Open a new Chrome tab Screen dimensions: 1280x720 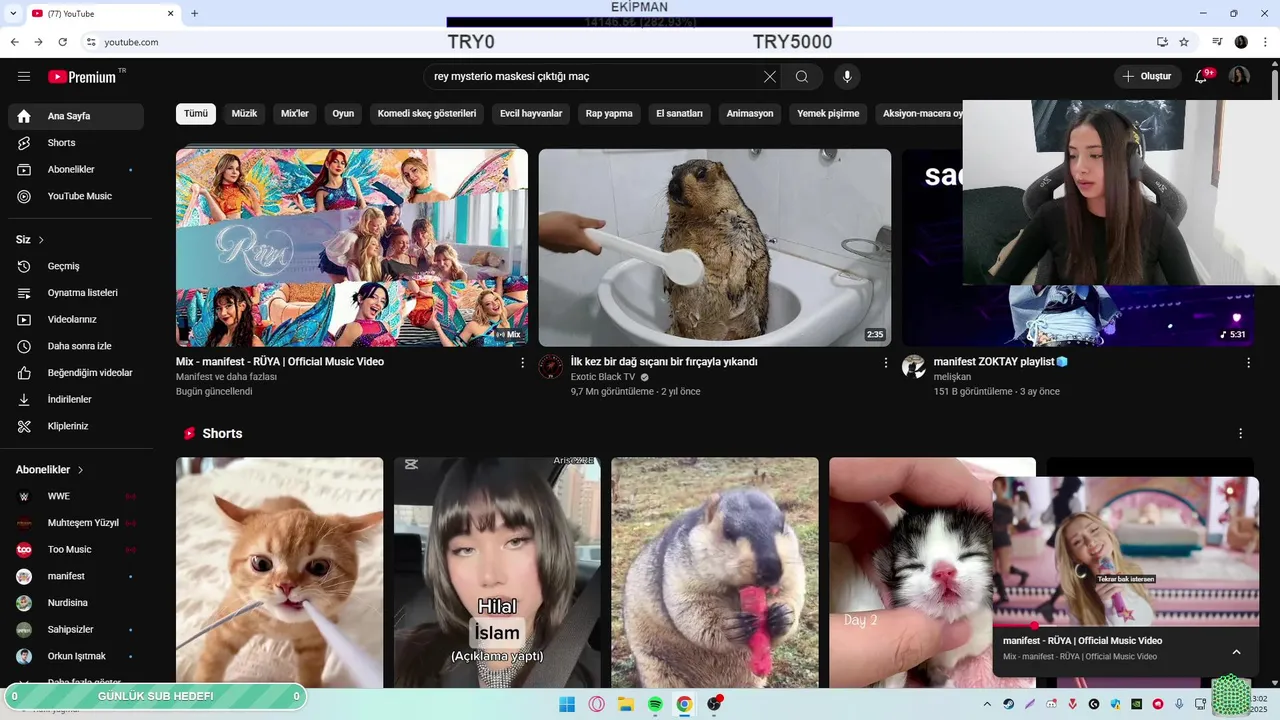click(x=194, y=13)
